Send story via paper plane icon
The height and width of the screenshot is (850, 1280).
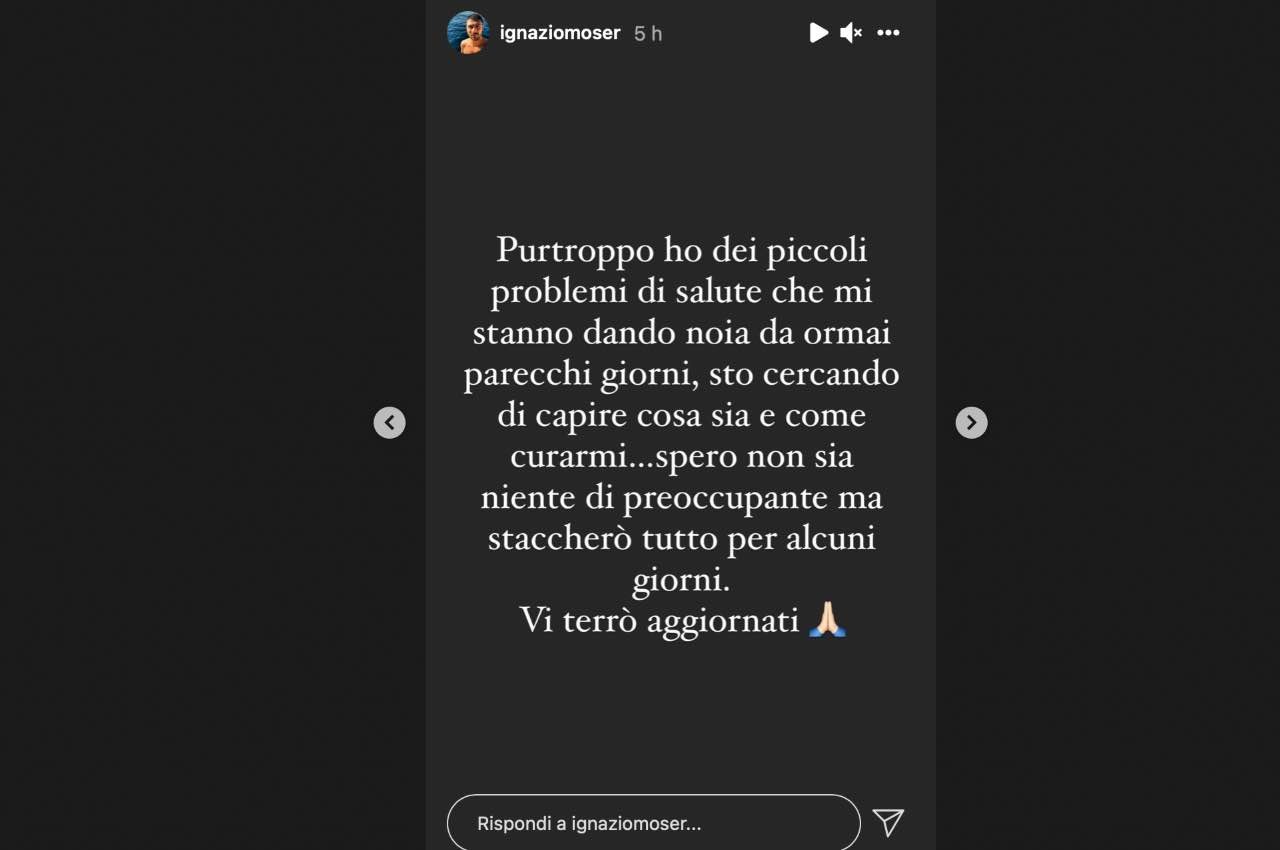pos(888,823)
